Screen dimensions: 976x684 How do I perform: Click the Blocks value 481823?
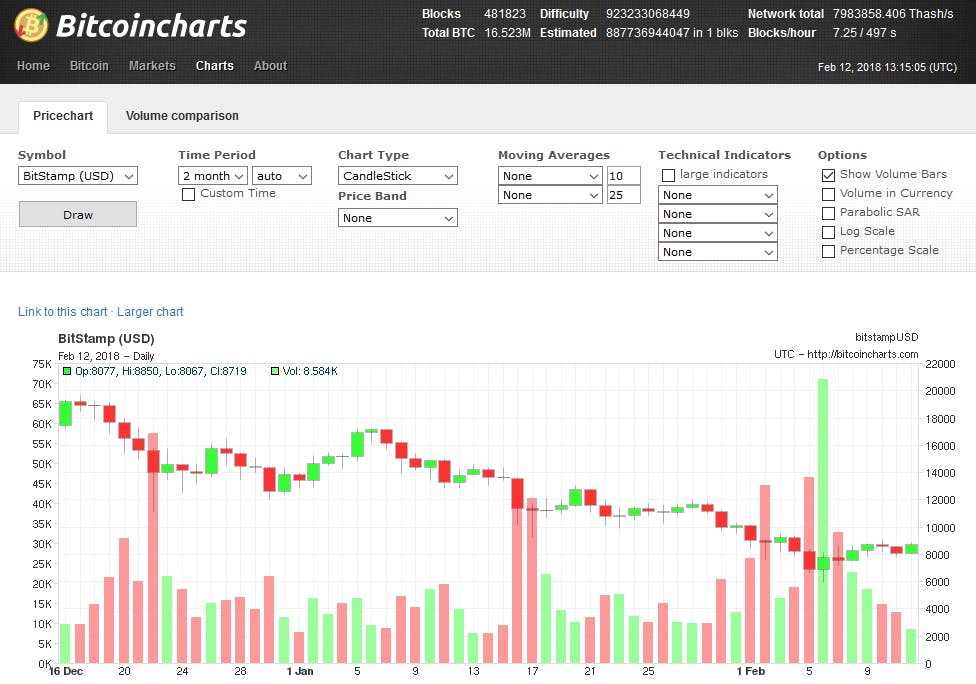[505, 14]
